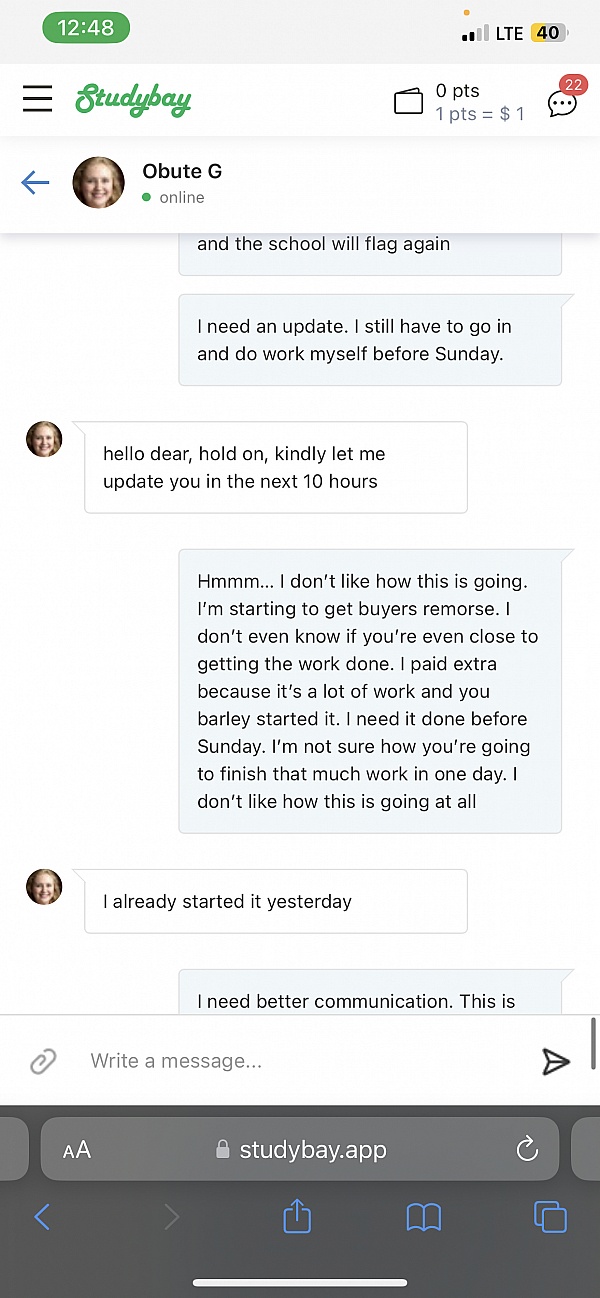Show all open Safari tabs
This screenshot has width=600, height=1298.
pyautogui.click(x=550, y=1216)
